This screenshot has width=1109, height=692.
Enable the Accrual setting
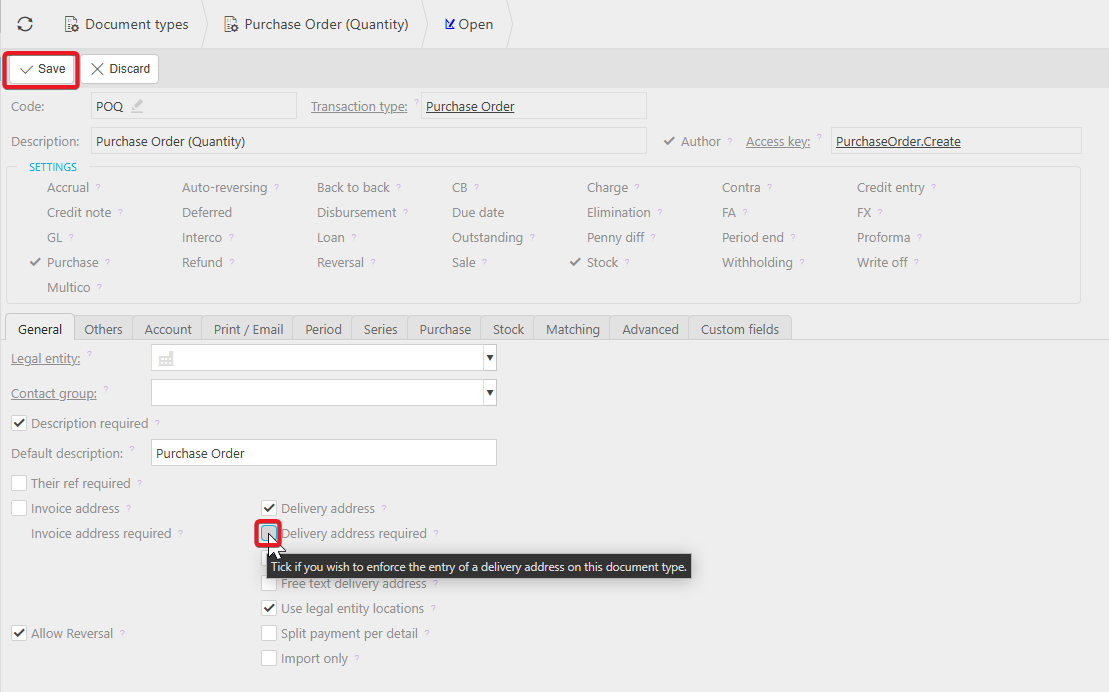[x=67, y=188]
